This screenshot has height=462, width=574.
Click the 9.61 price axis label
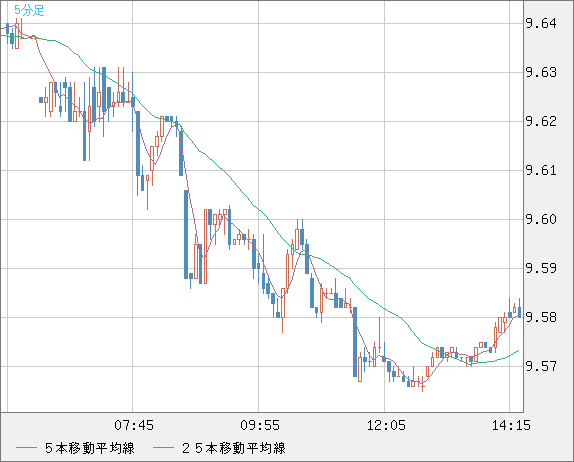point(541,170)
